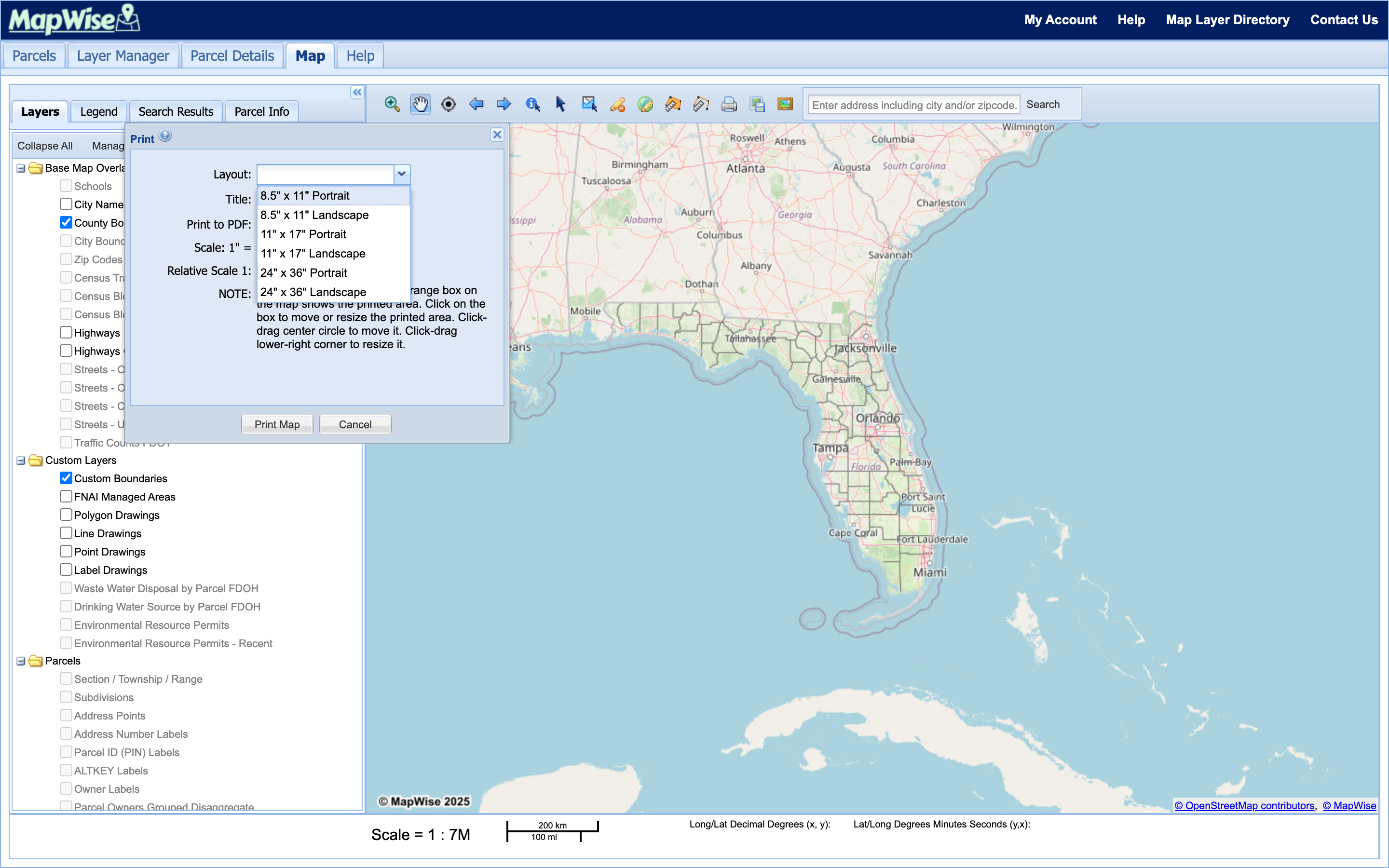Viewport: 1389px width, 868px height.
Task: Open the globe drawing edit tool
Action: pyautogui.click(x=645, y=104)
